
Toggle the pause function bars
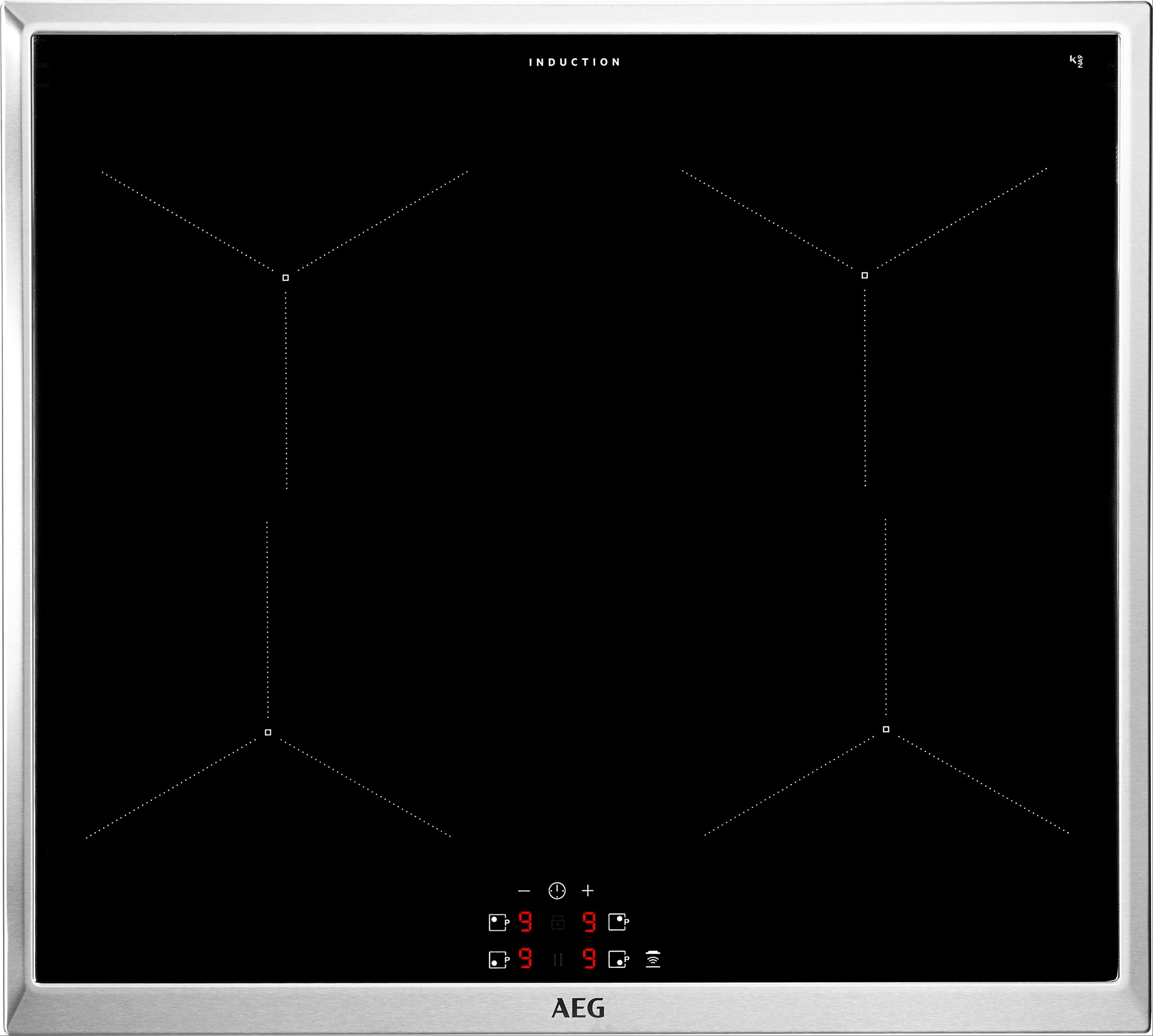(x=558, y=960)
